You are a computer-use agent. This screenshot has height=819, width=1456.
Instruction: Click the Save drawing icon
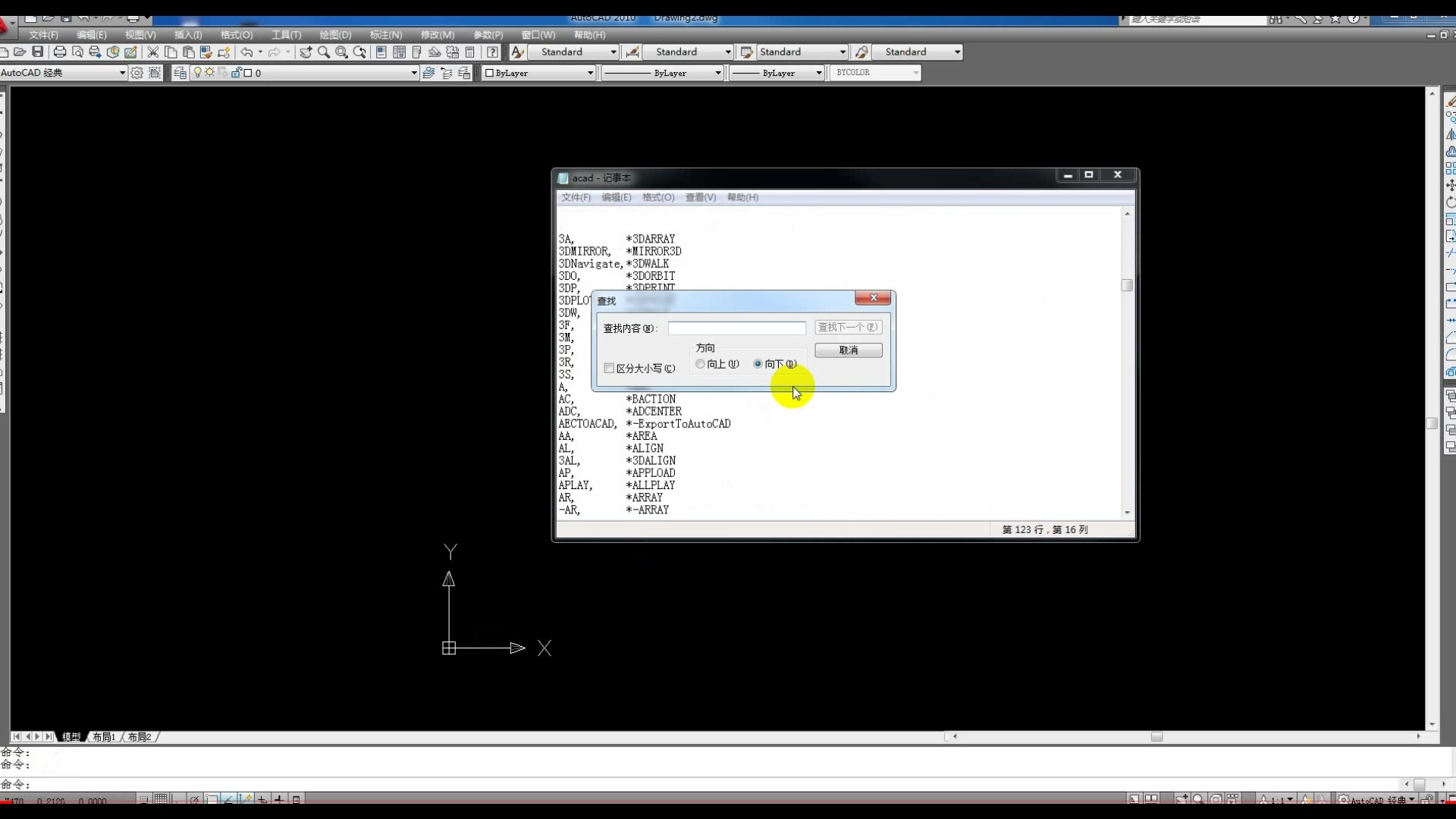pyautogui.click(x=37, y=52)
